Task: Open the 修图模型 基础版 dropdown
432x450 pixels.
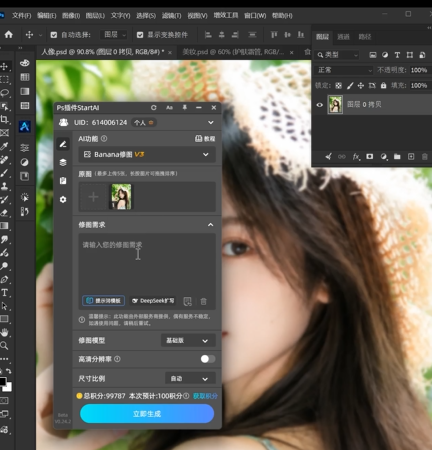Action: (188, 341)
